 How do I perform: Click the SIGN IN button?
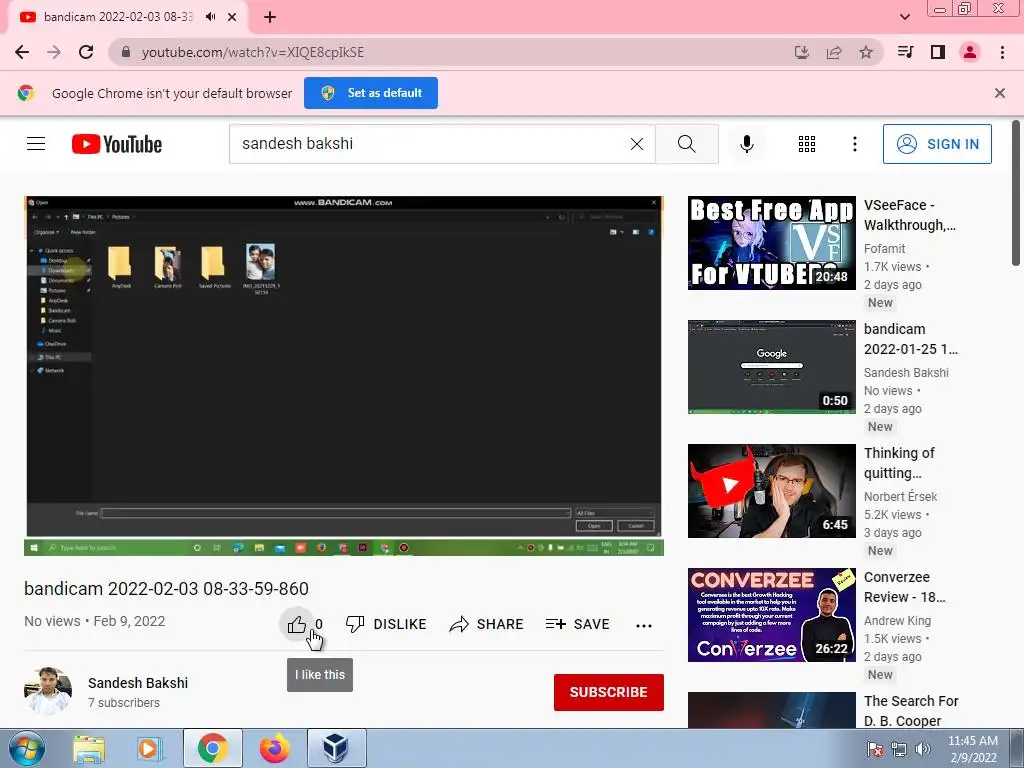(937, 144)
